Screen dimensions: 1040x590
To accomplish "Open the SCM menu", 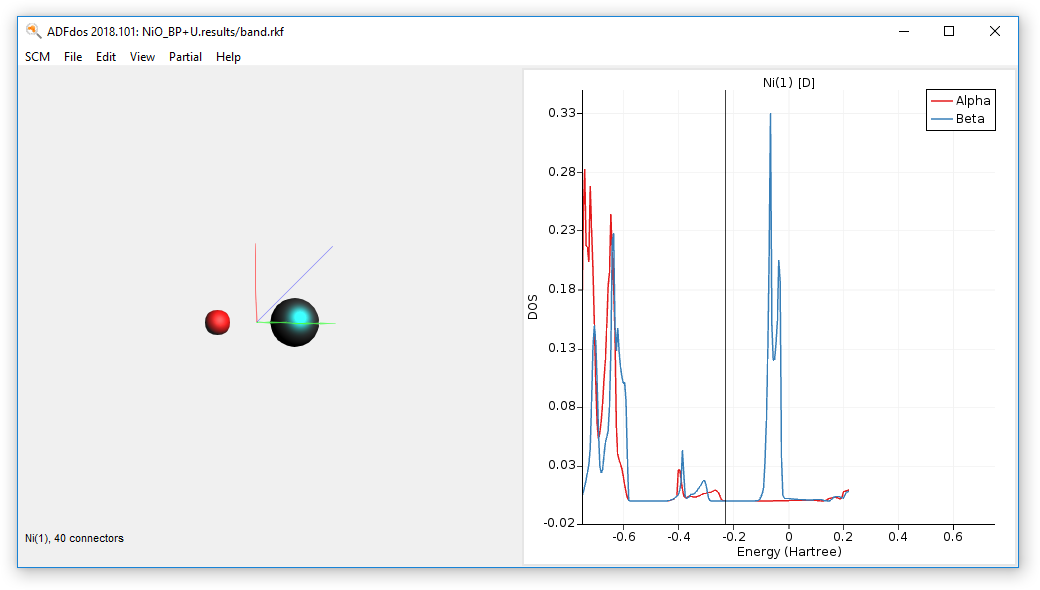I will [x=37, y=57].
